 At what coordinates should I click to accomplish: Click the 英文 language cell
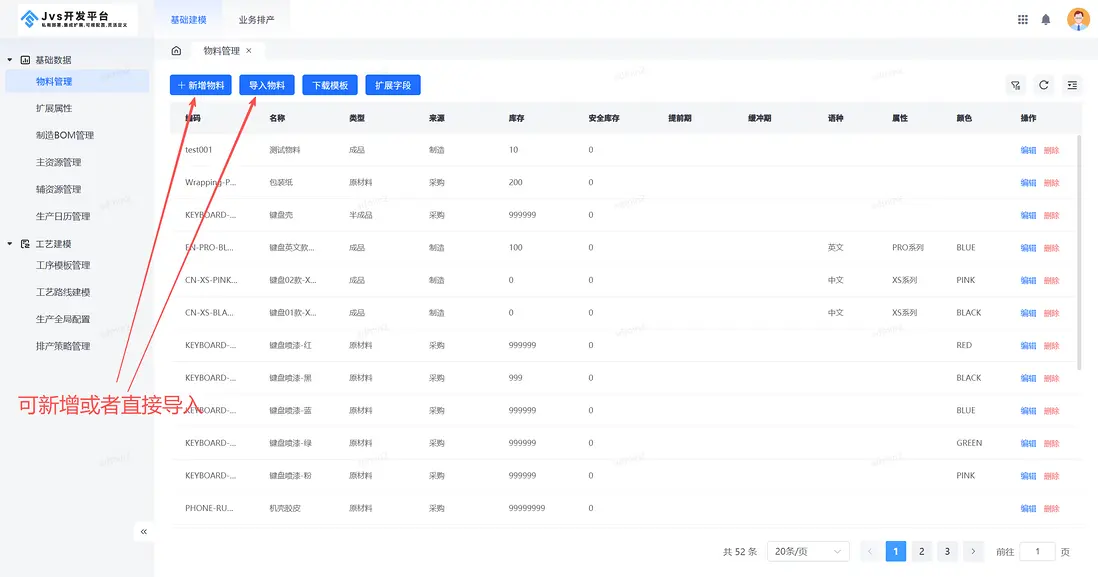click(x=835, y=248)
